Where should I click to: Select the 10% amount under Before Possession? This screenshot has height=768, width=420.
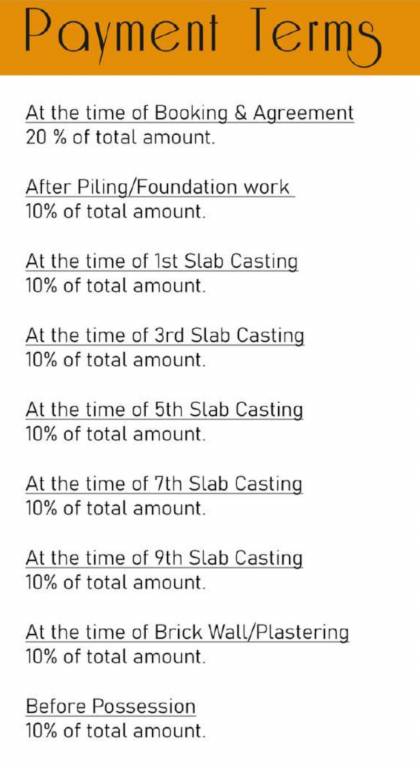coord(116,731)
